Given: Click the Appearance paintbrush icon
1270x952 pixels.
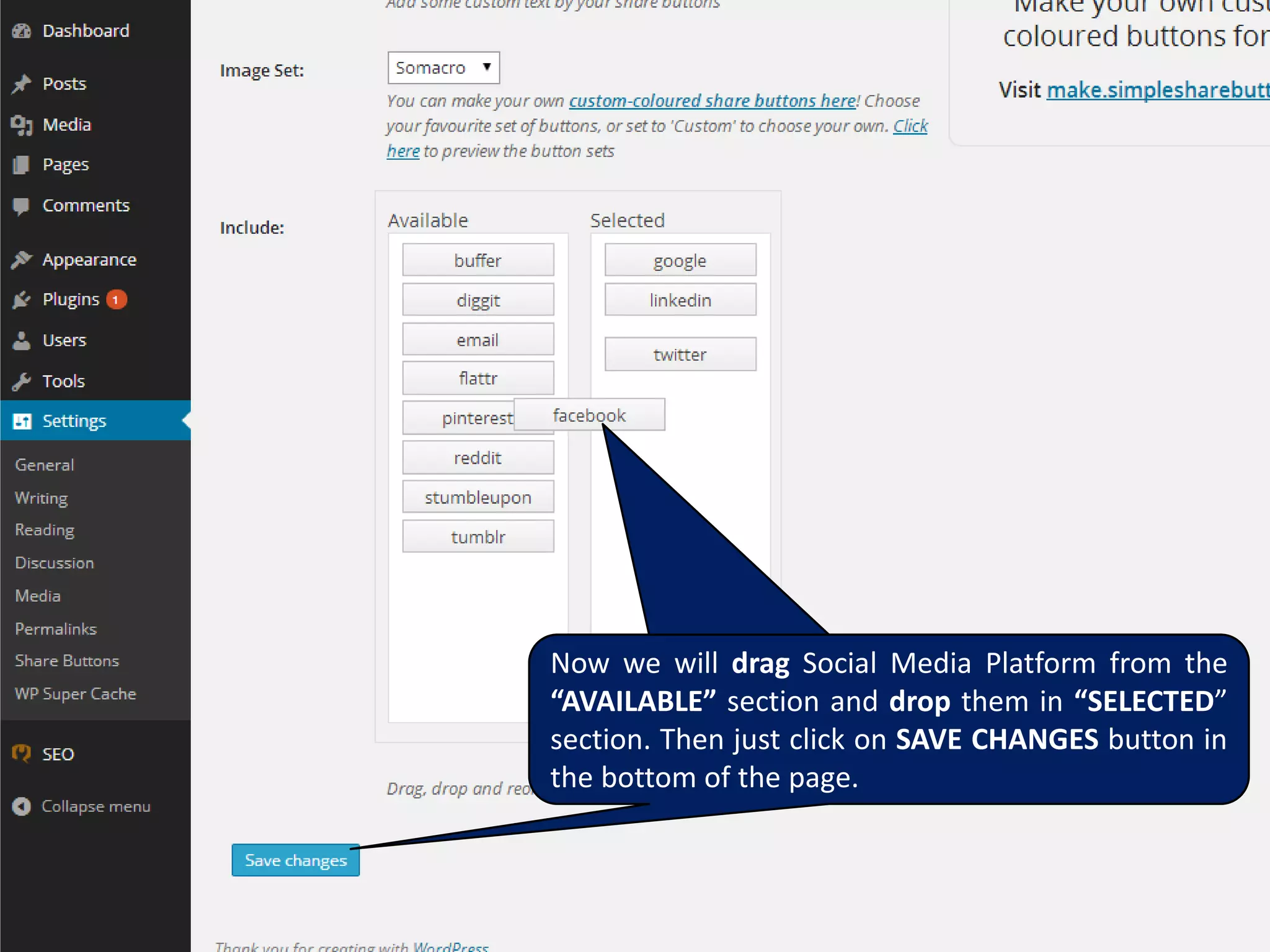Looking at the screenshot, I should pyautogui.click(x=22, y=260).
